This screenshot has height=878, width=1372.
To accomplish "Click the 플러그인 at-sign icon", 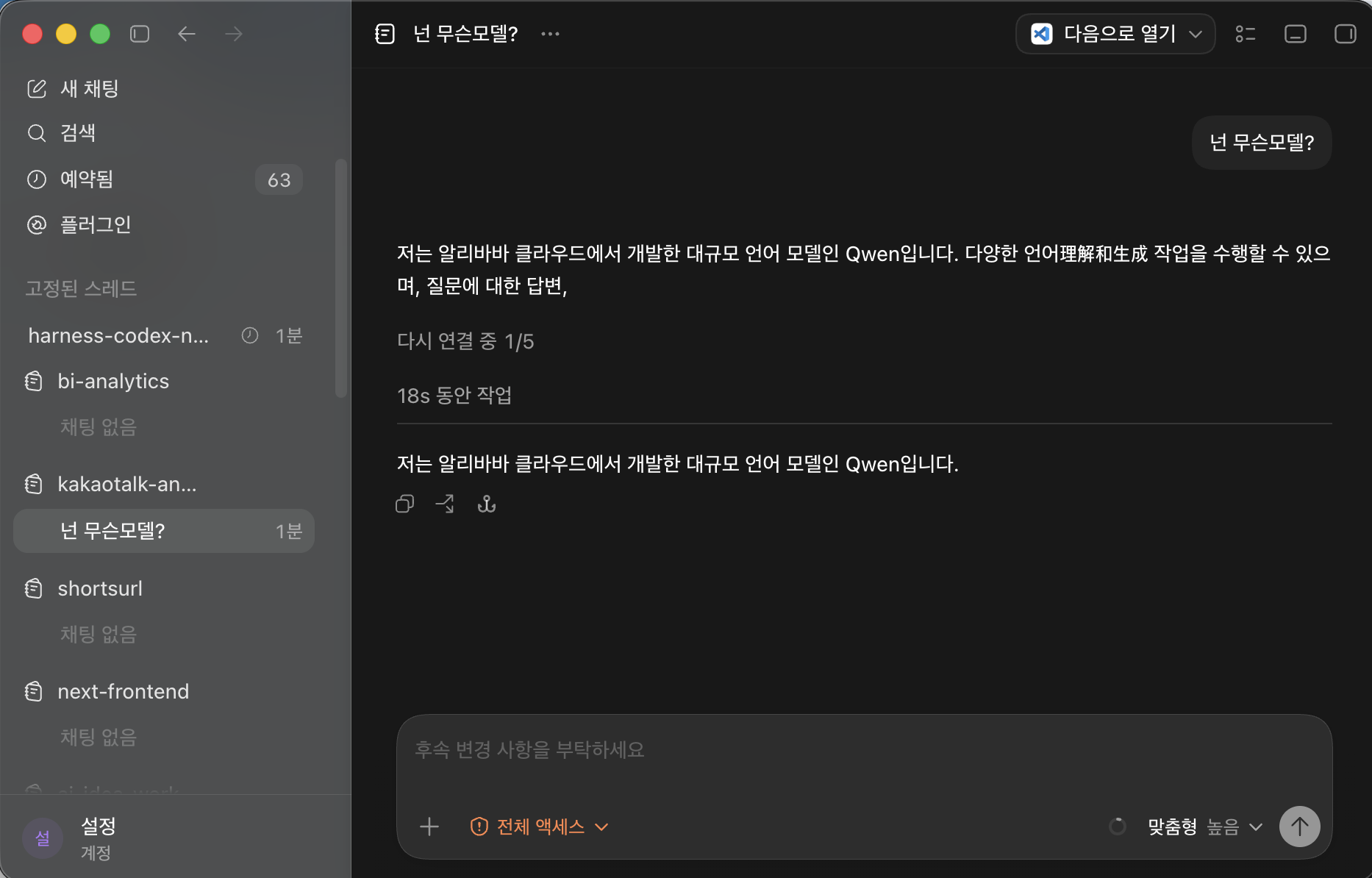I will click(37, 224).
